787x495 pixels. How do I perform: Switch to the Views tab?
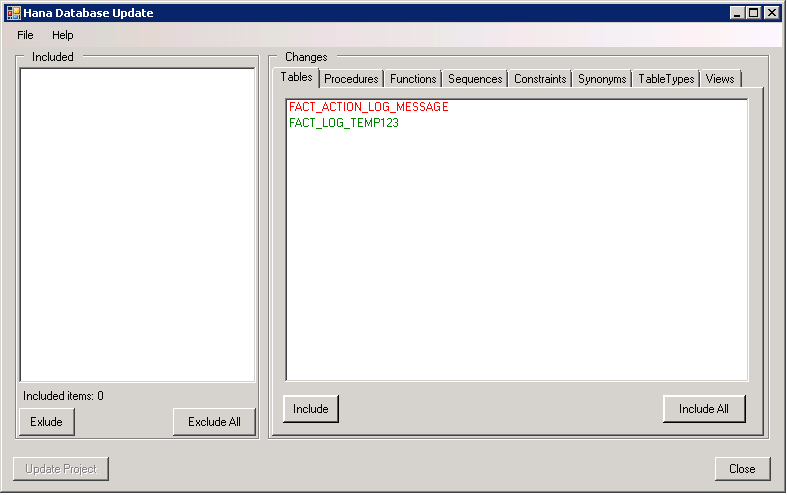click(720, 79)
